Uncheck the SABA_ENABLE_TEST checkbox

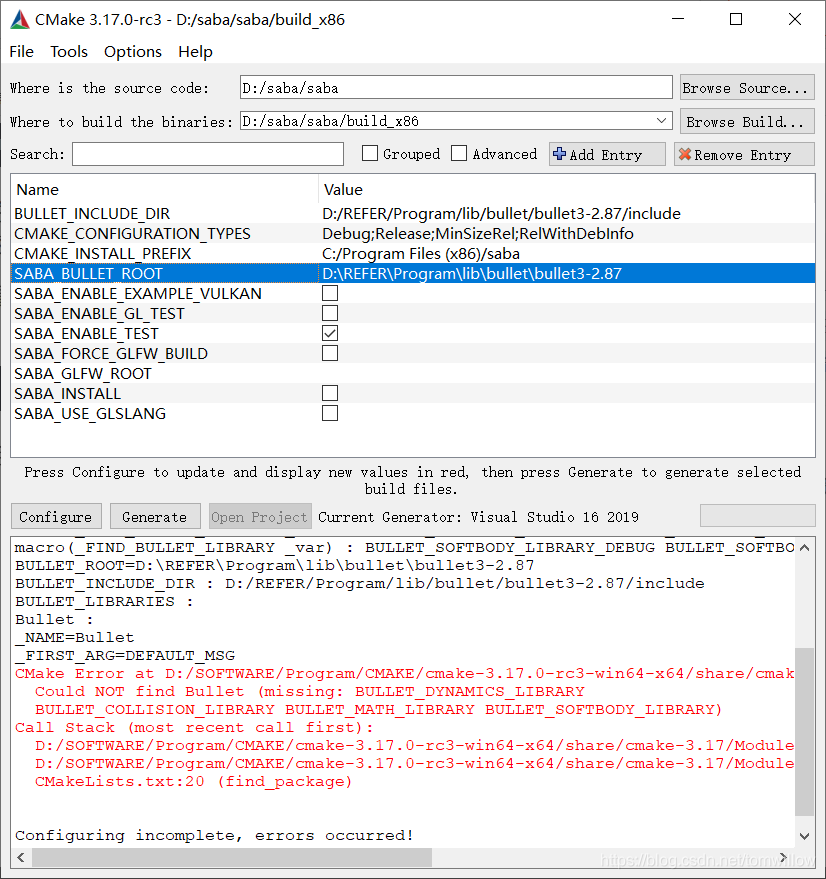330,334
